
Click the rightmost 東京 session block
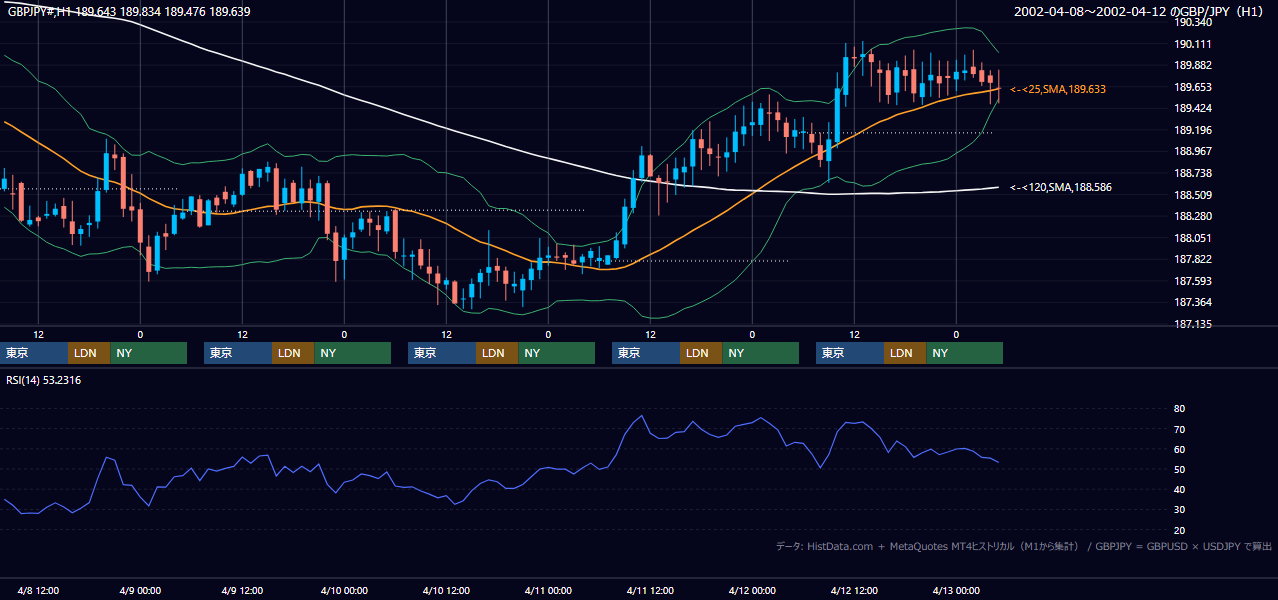(850, 353)
